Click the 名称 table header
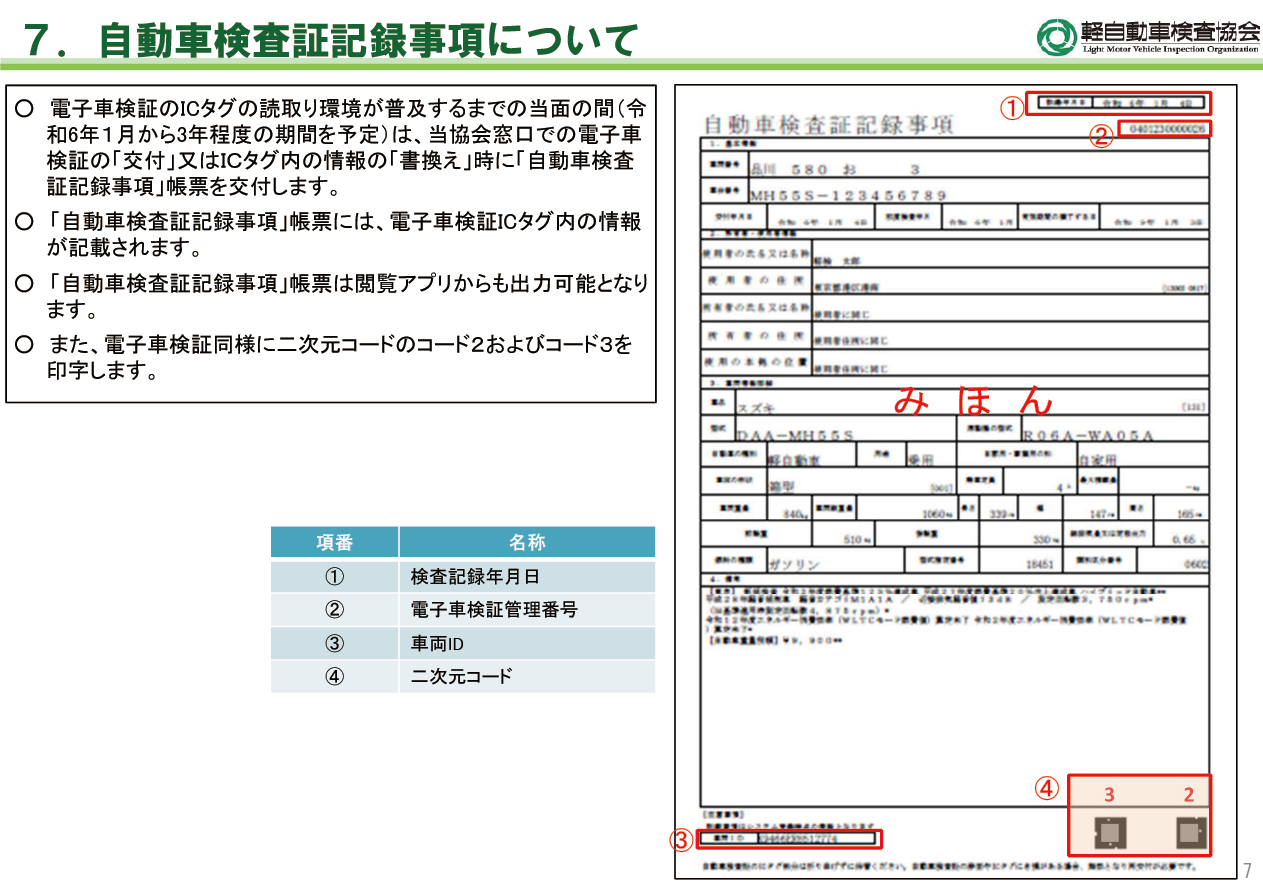 [x=527, y=542]
